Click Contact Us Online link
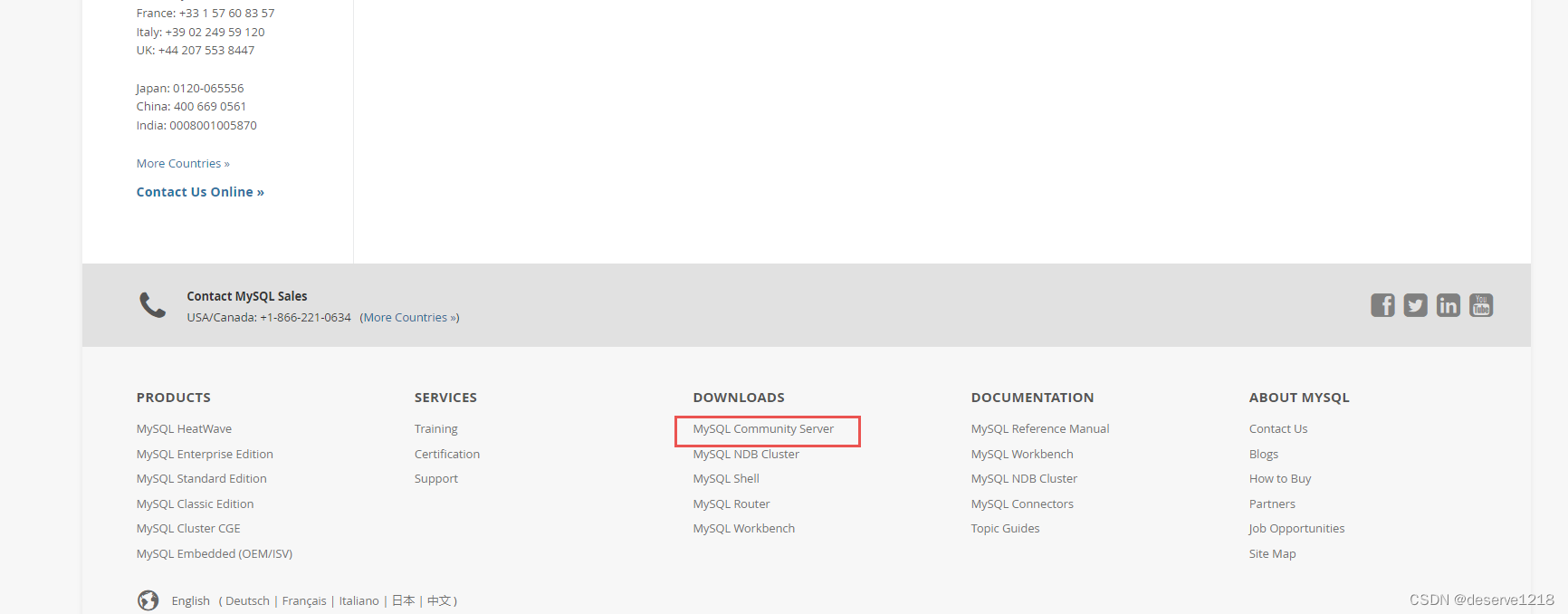Viewport: 1568px width, 614px height. (200, 192)
